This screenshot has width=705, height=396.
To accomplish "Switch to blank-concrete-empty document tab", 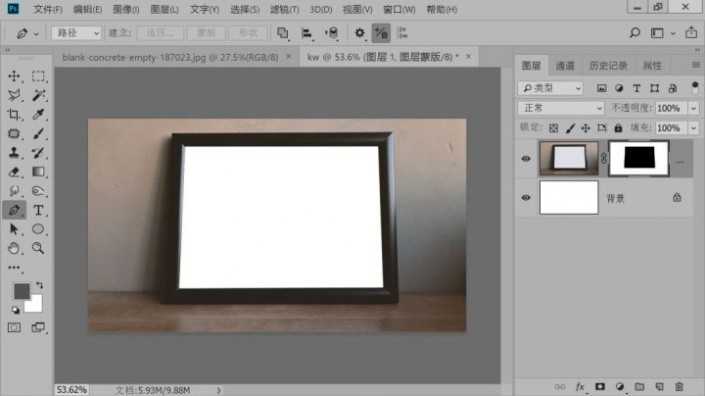I will tap(170, 57).
